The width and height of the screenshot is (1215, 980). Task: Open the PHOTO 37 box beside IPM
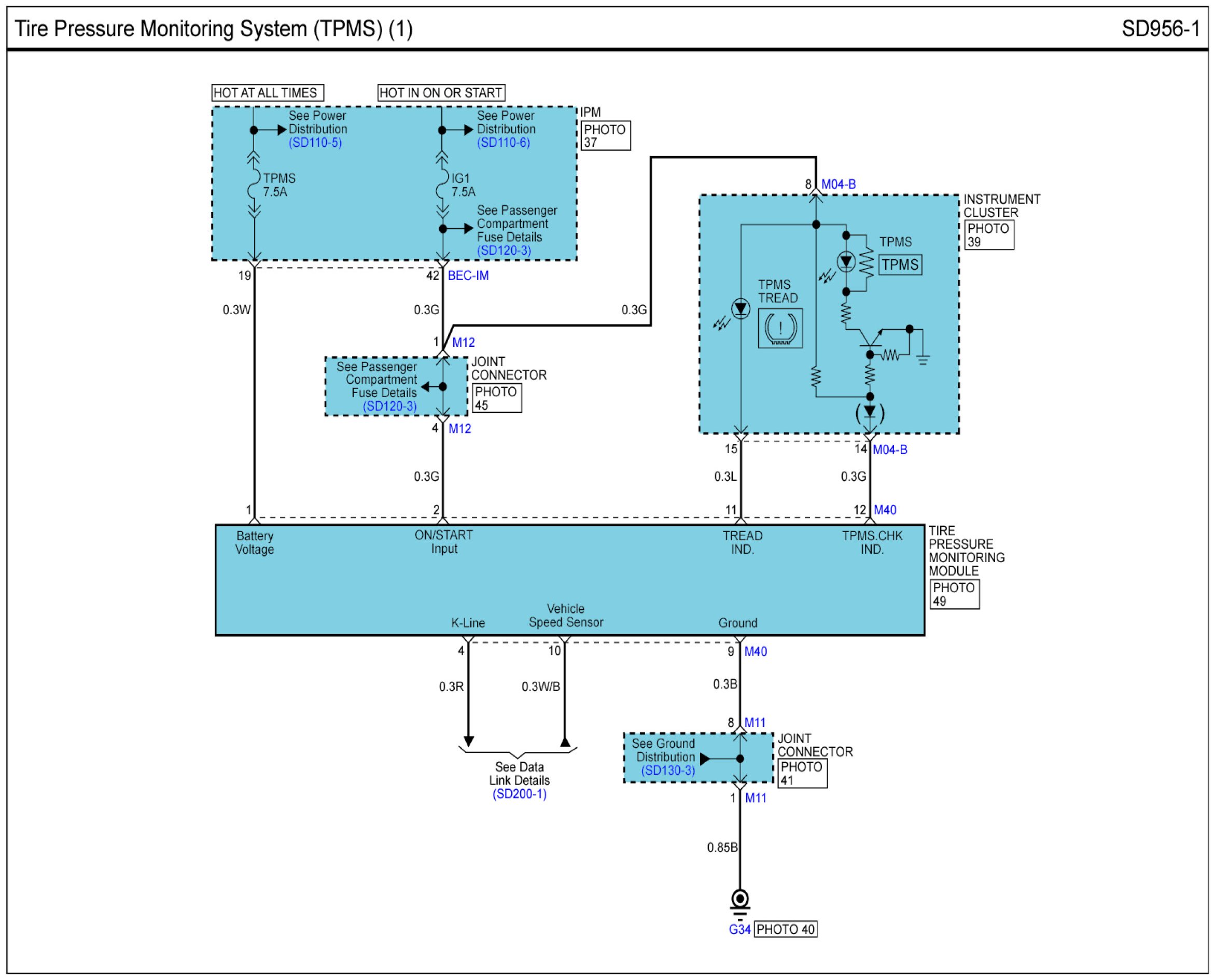click(606, 136)
